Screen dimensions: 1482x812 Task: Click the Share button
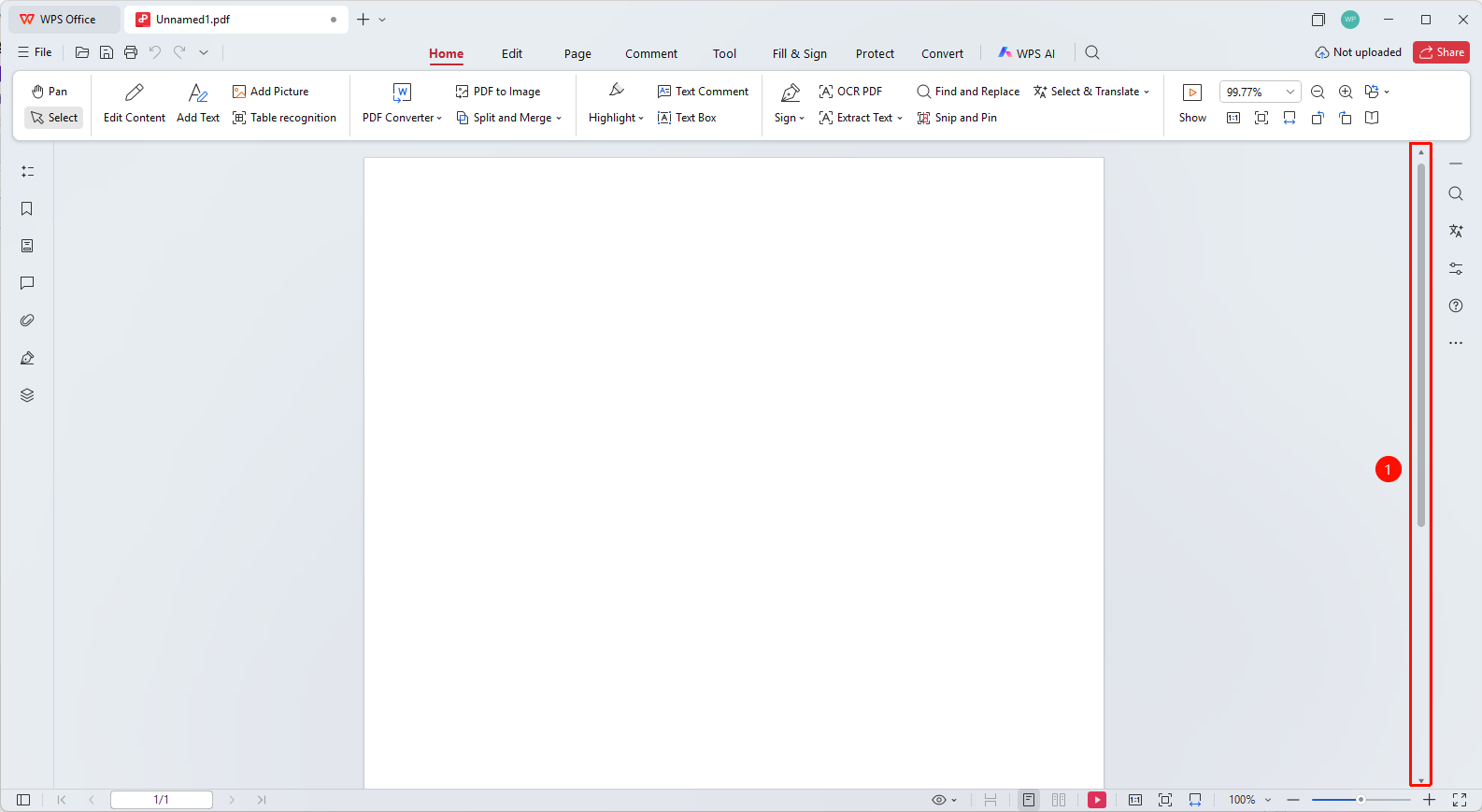click(1441, 52)
